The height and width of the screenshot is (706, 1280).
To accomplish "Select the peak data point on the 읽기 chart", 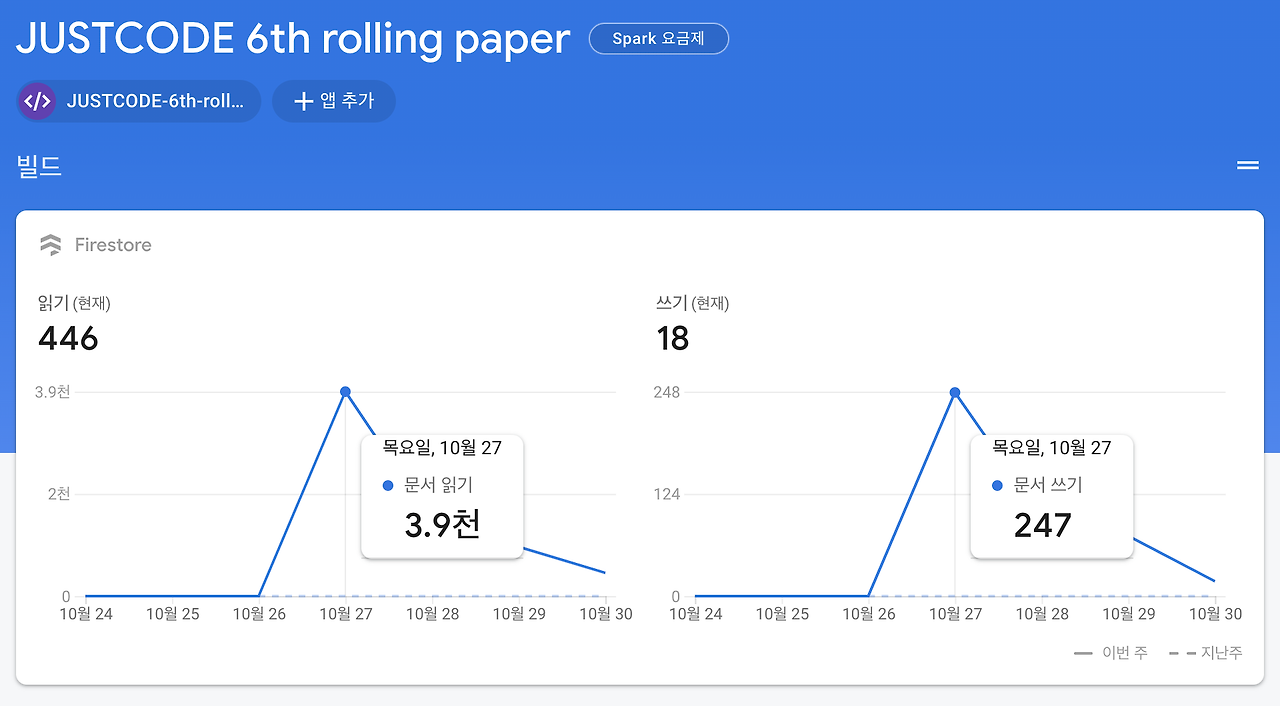I will coord(345,391).
